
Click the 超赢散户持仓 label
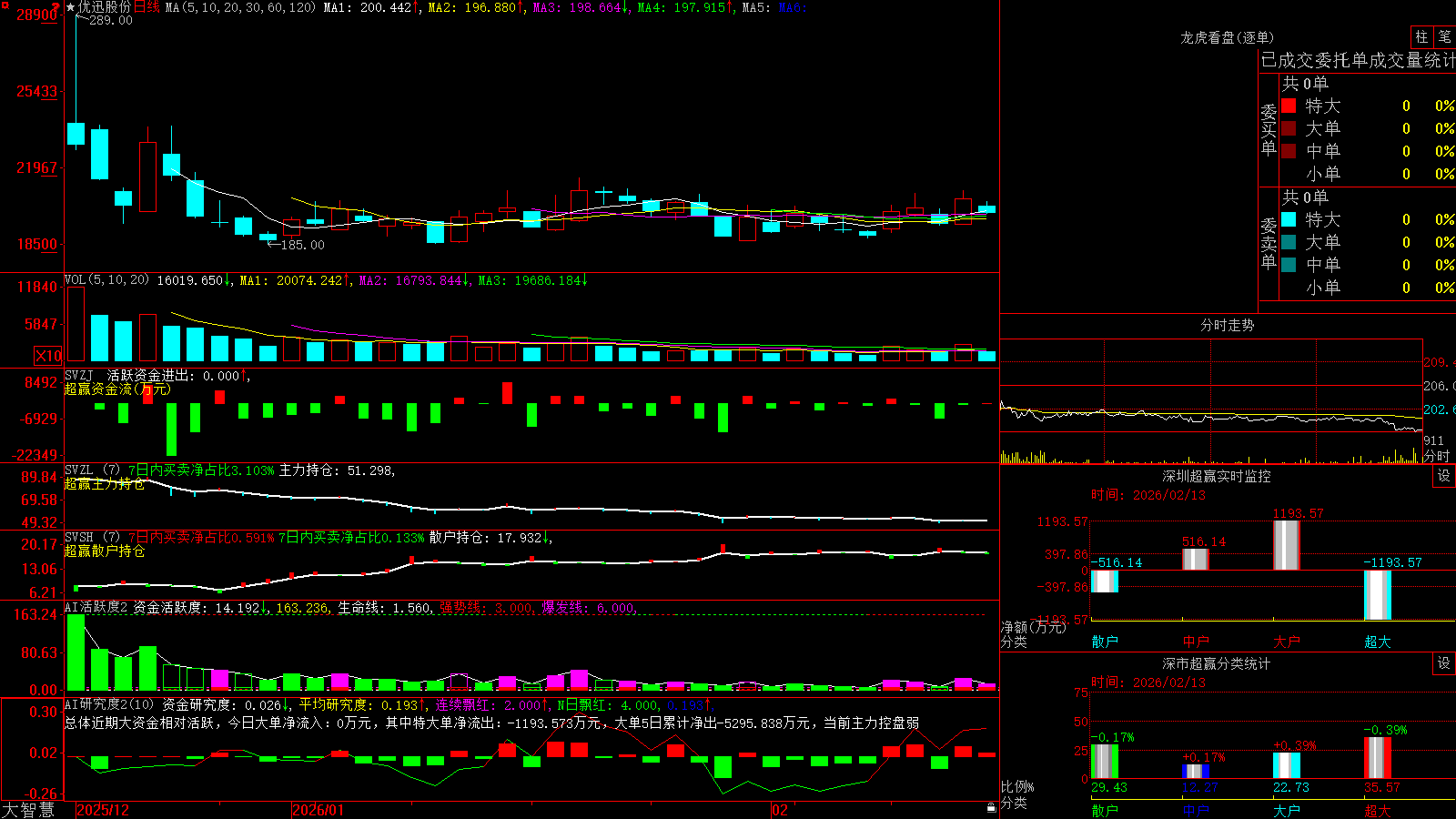tap(105, 551)
